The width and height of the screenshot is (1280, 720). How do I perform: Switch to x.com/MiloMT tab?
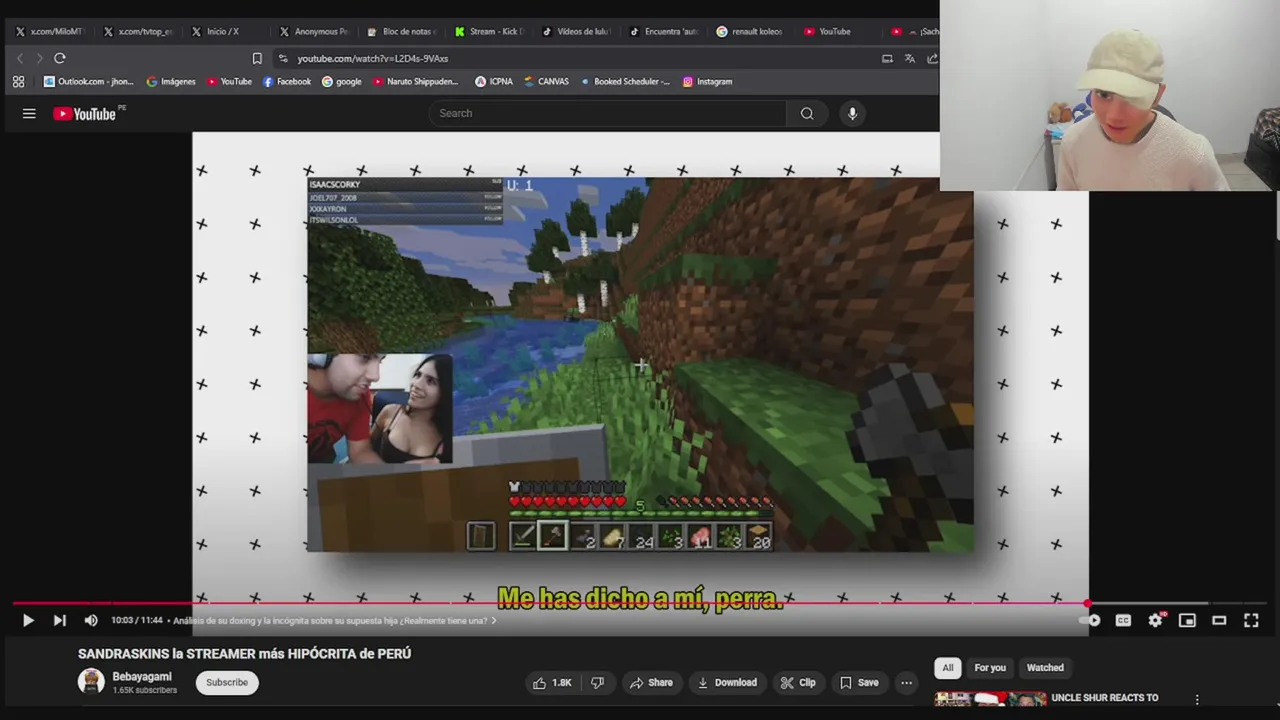(x=50, y=31)
